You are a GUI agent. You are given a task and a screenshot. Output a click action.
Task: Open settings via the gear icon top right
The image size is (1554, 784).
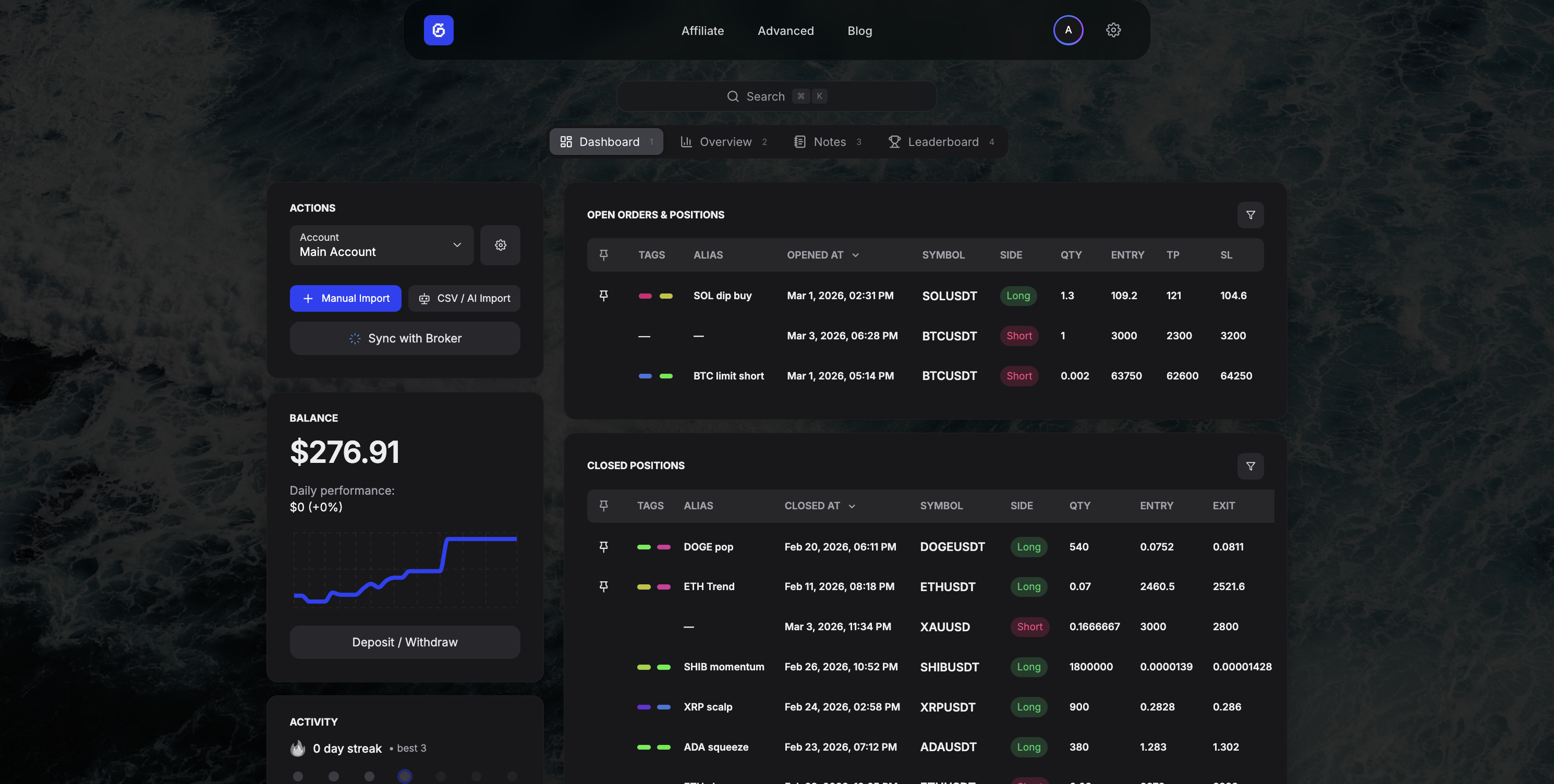[1113, 30]
